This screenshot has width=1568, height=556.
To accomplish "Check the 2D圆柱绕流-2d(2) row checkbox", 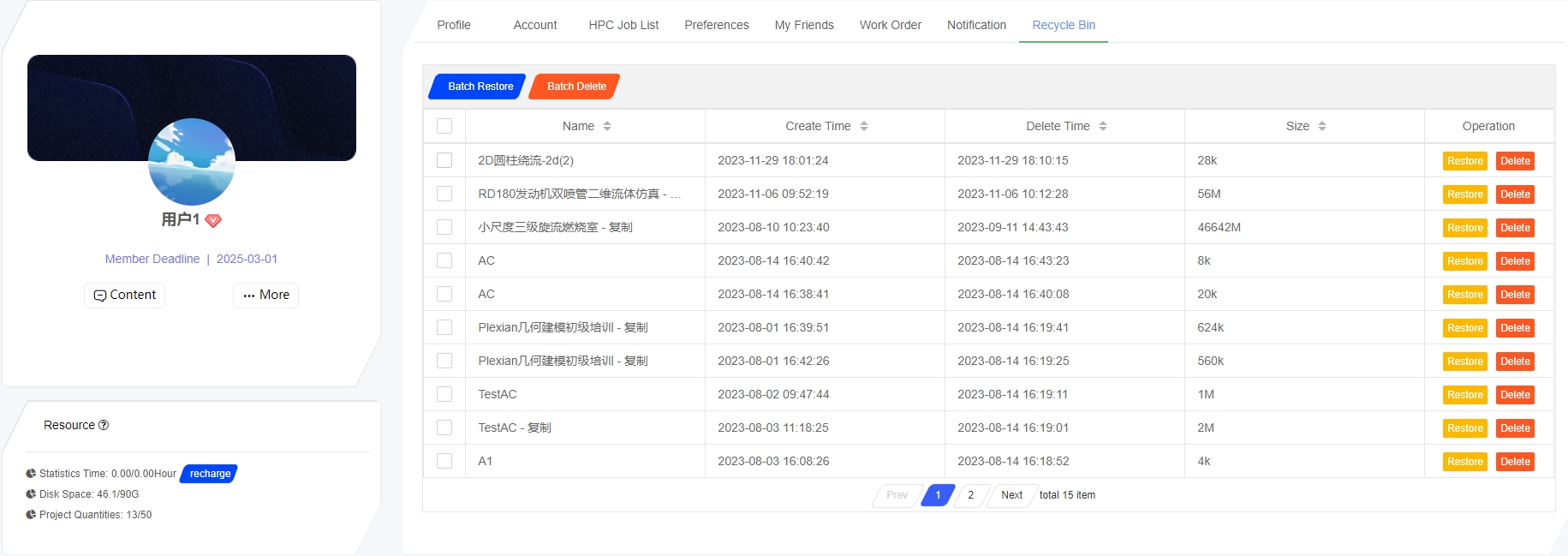I will (x=444, y=160).
